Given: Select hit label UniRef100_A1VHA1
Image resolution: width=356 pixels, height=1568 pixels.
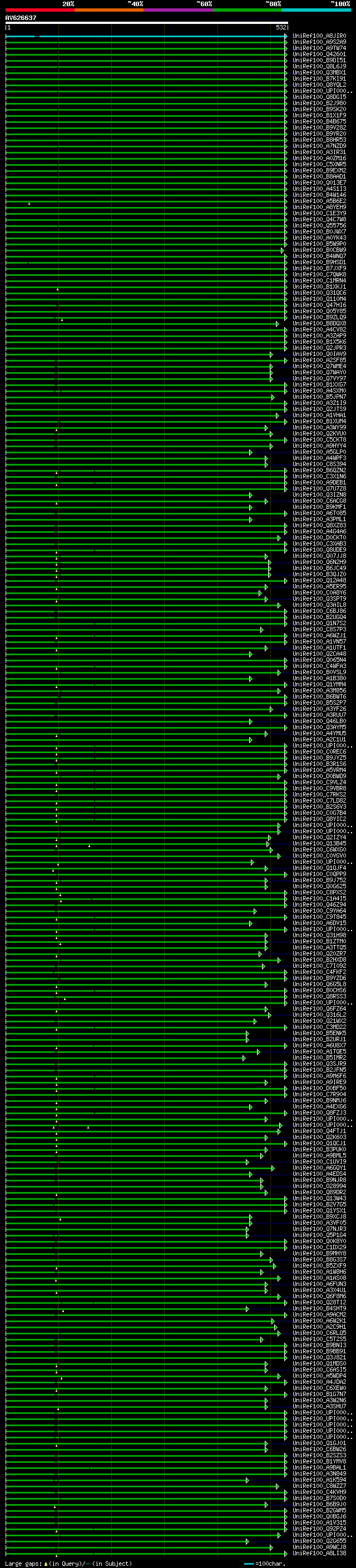Looking at the screenshot, I should 319,415.
